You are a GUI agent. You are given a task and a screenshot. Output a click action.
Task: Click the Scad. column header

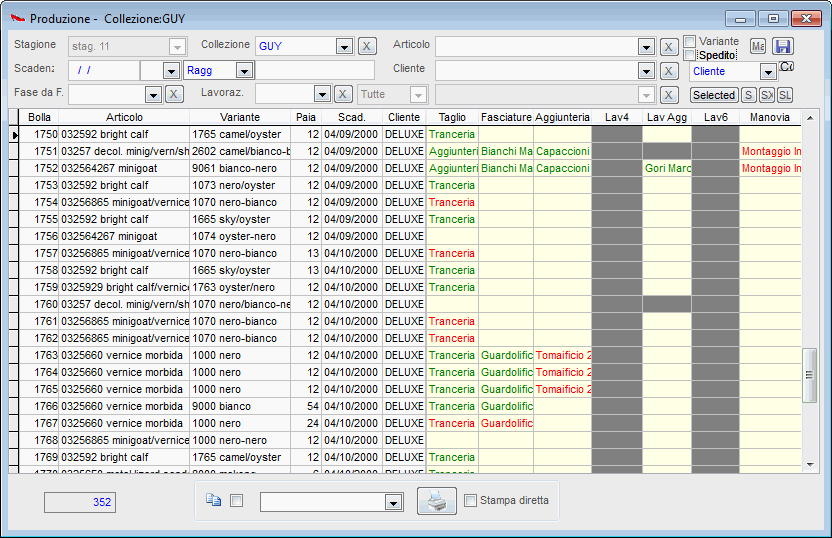pos(352,117)
